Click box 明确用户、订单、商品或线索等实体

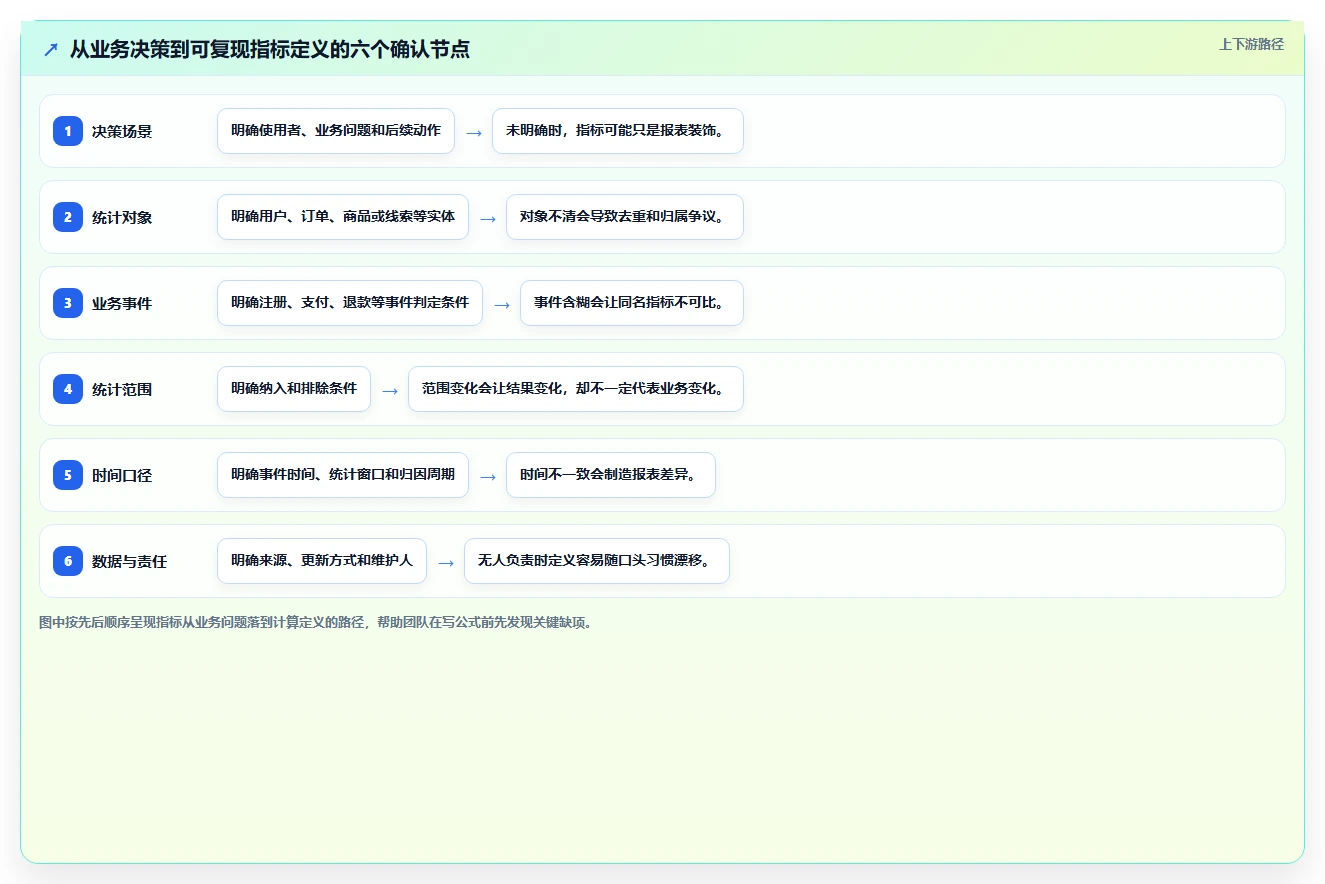343,217
